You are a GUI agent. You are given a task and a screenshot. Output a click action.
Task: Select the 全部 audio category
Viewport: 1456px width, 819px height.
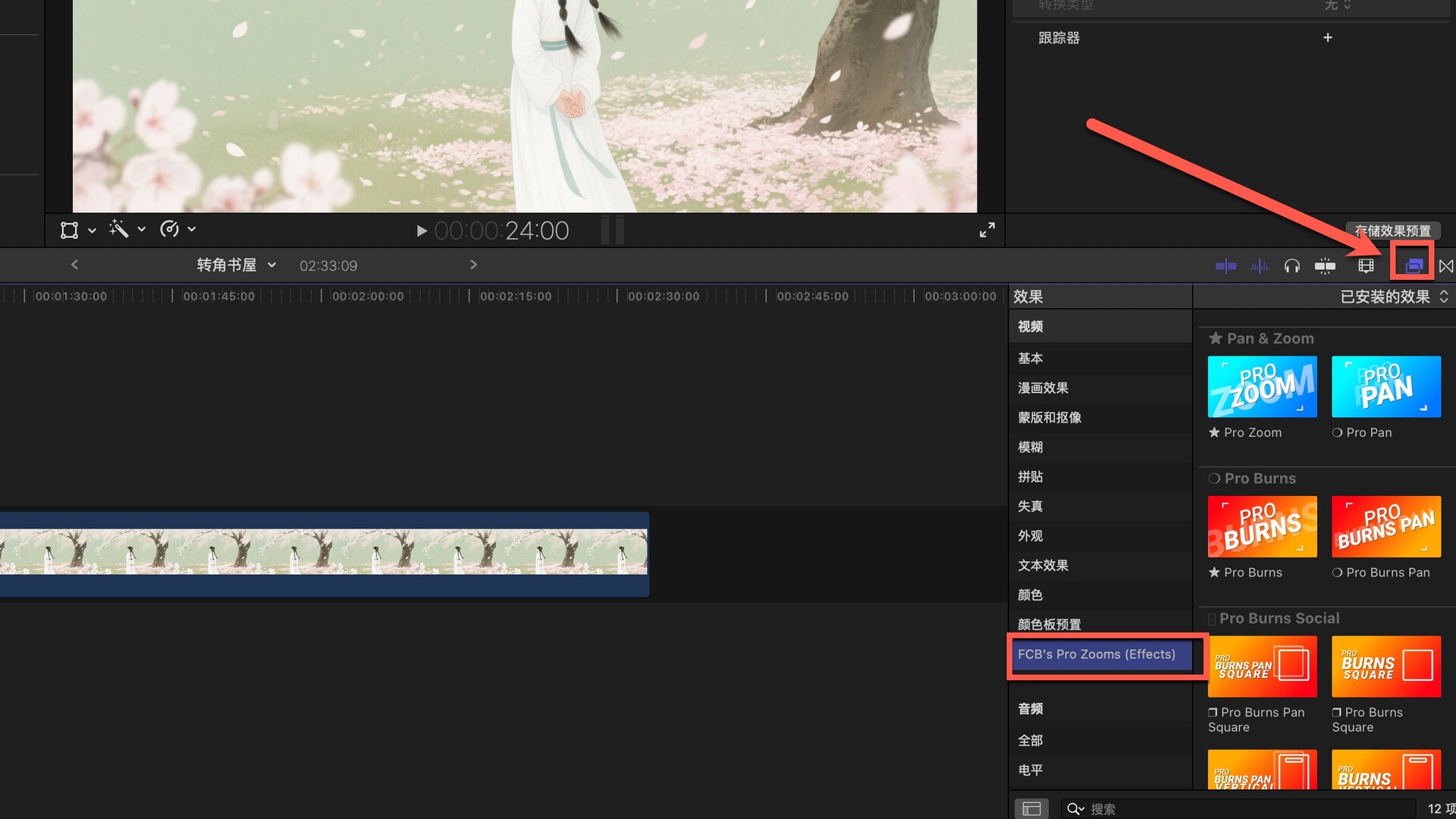1100,741
